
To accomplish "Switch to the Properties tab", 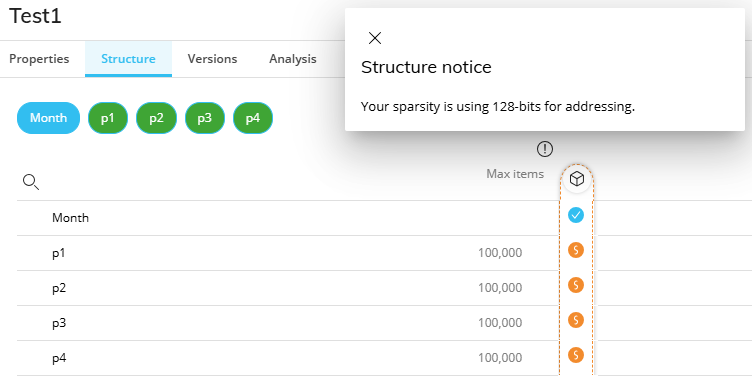I will (39, 59).
